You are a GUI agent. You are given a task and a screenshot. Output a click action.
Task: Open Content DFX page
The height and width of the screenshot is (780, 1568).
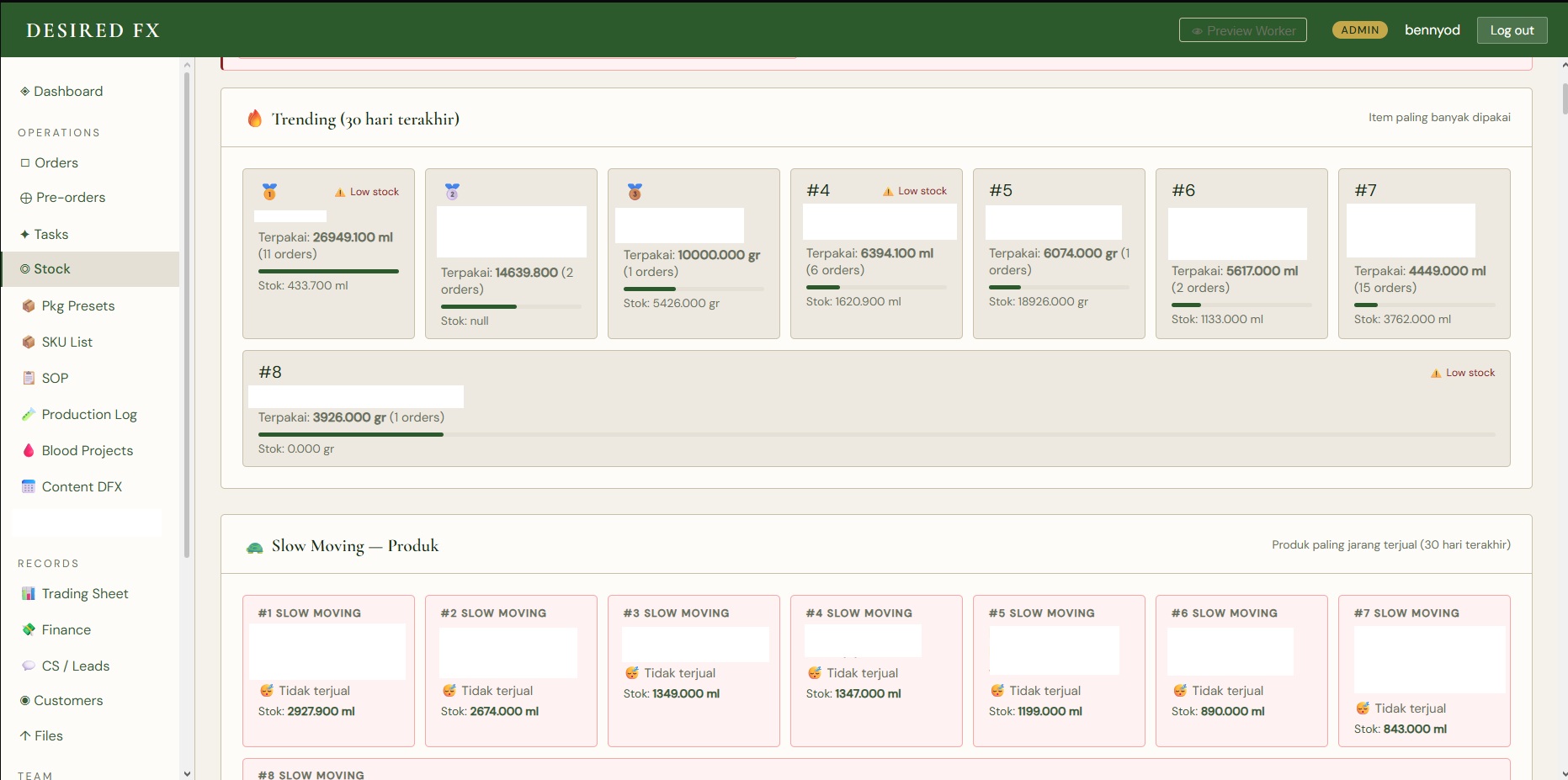pos(82,486)
